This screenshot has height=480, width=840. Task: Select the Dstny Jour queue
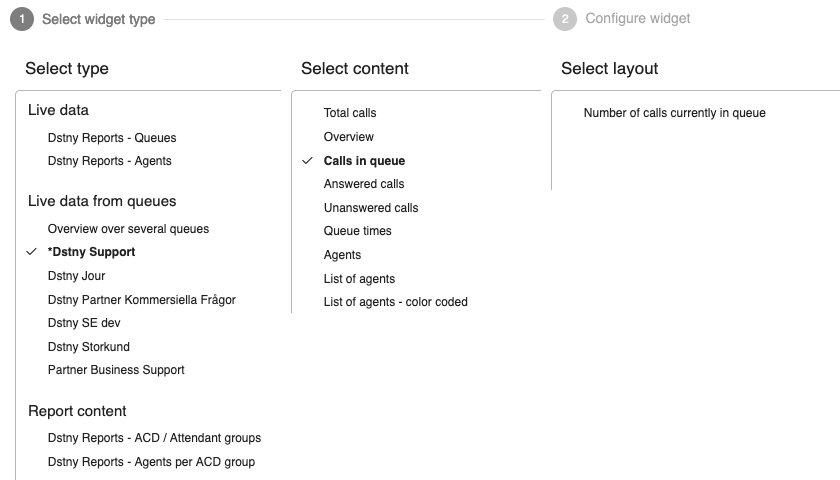point(76,276)
